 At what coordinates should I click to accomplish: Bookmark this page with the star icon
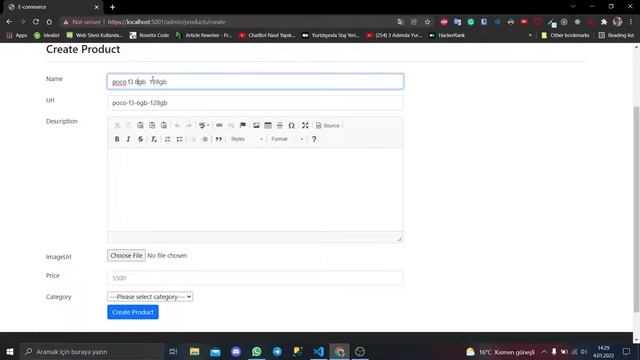pos(427,22)
